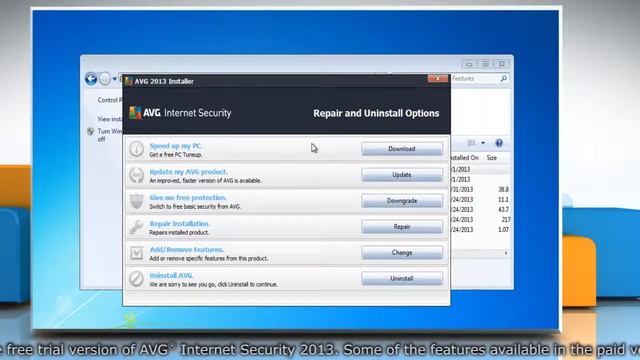640x360 pixels.
Task: Click the AVG icon in installer title bar
Action: (129, 81)
